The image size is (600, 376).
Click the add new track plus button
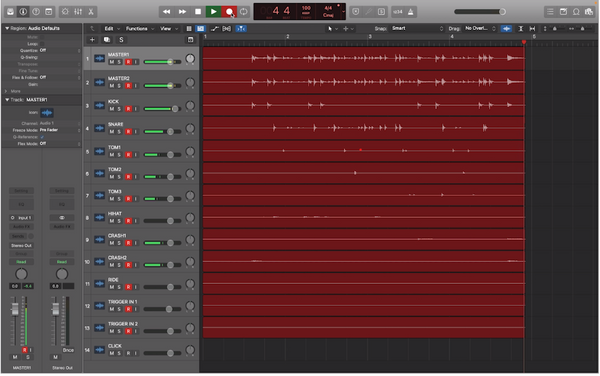[x=92, y=40]
